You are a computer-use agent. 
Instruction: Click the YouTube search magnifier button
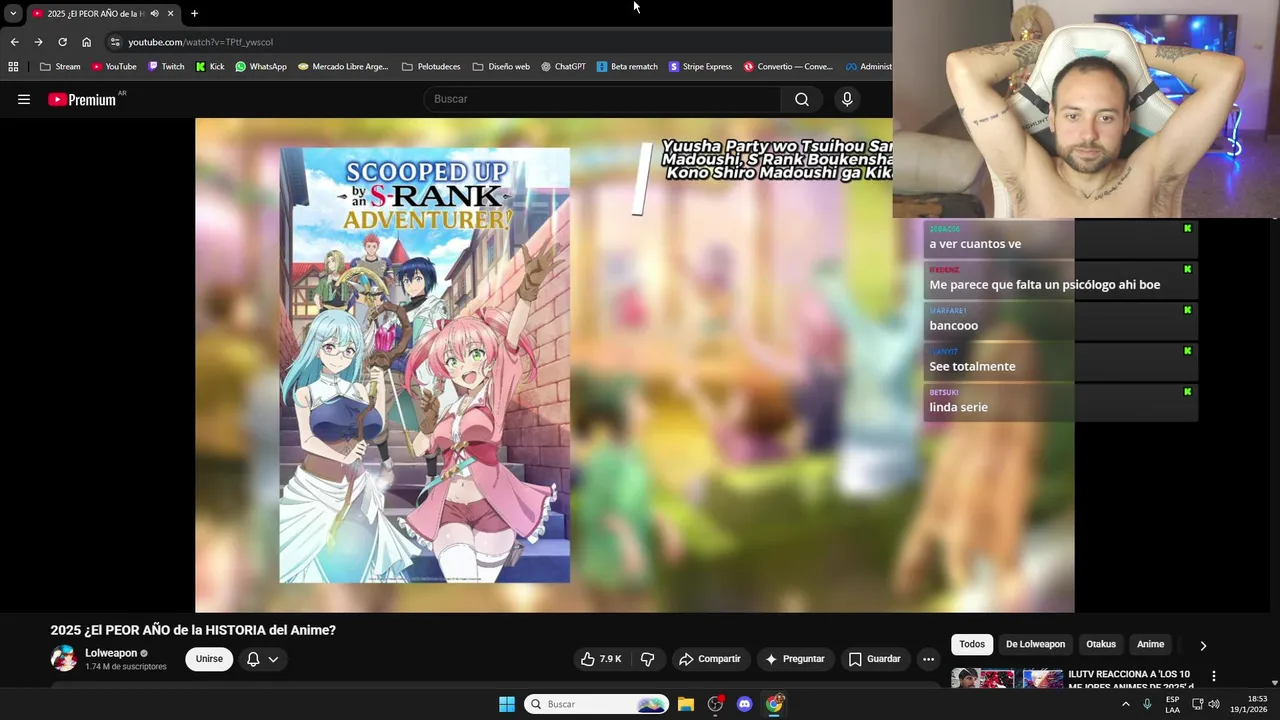click(801, 99)
